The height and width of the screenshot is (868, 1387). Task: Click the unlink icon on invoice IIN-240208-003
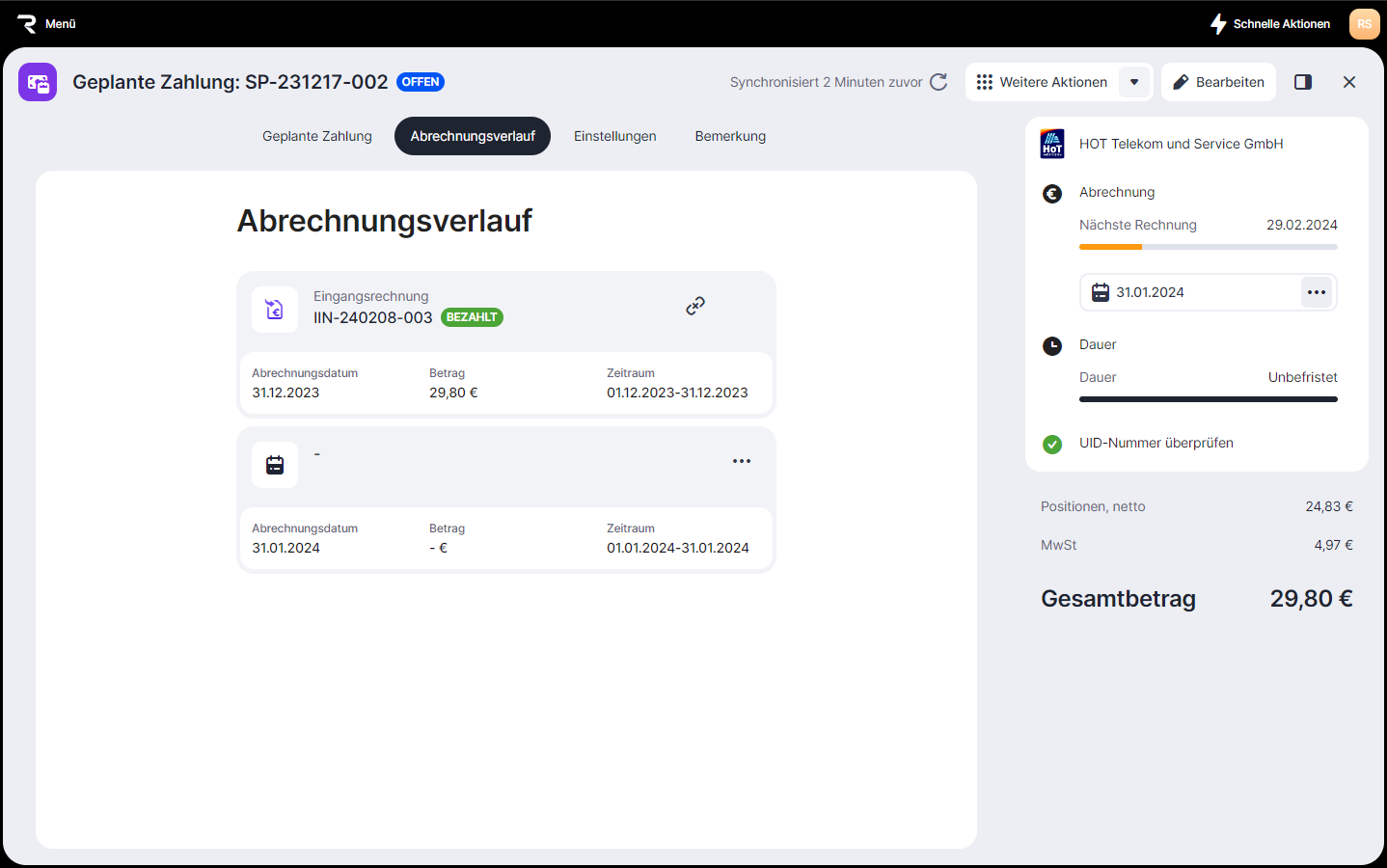[695, 306]
